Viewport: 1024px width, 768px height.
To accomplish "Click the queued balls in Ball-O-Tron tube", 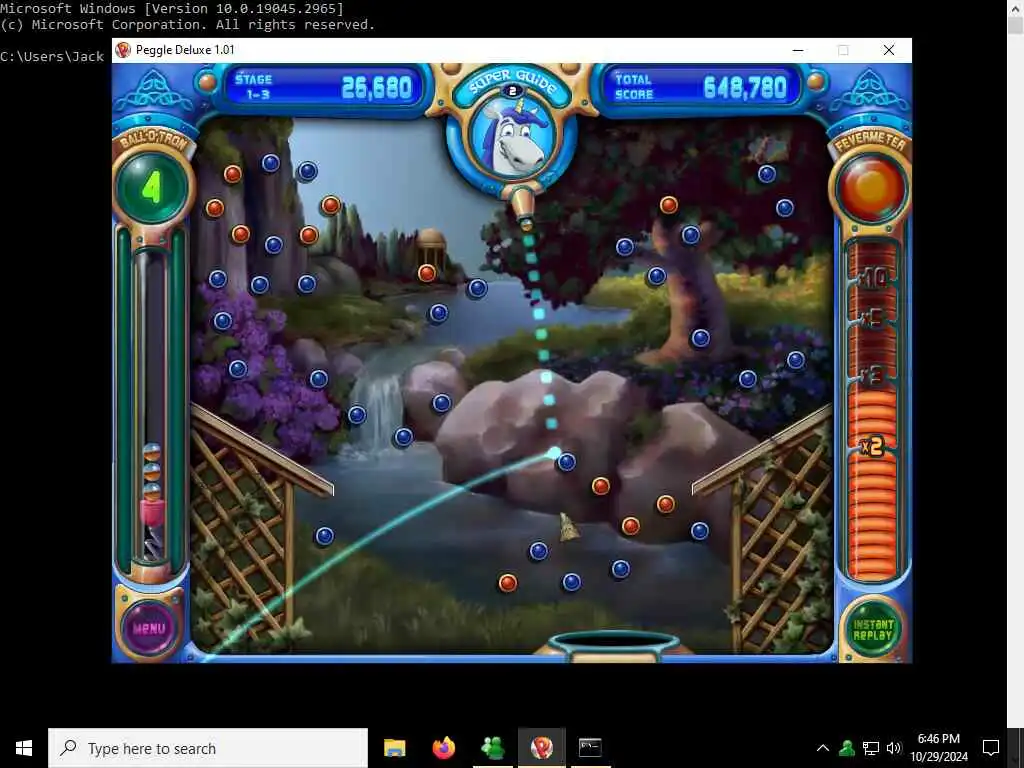I will coord(152,472).
